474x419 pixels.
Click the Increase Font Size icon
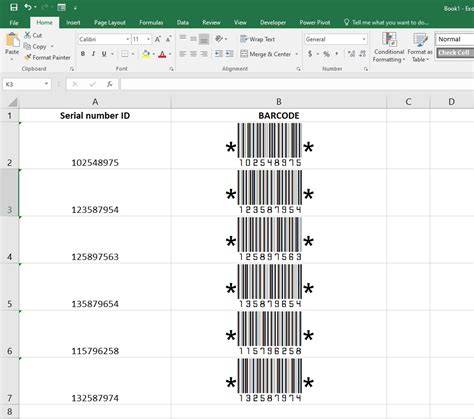click(x=158, y=39)
